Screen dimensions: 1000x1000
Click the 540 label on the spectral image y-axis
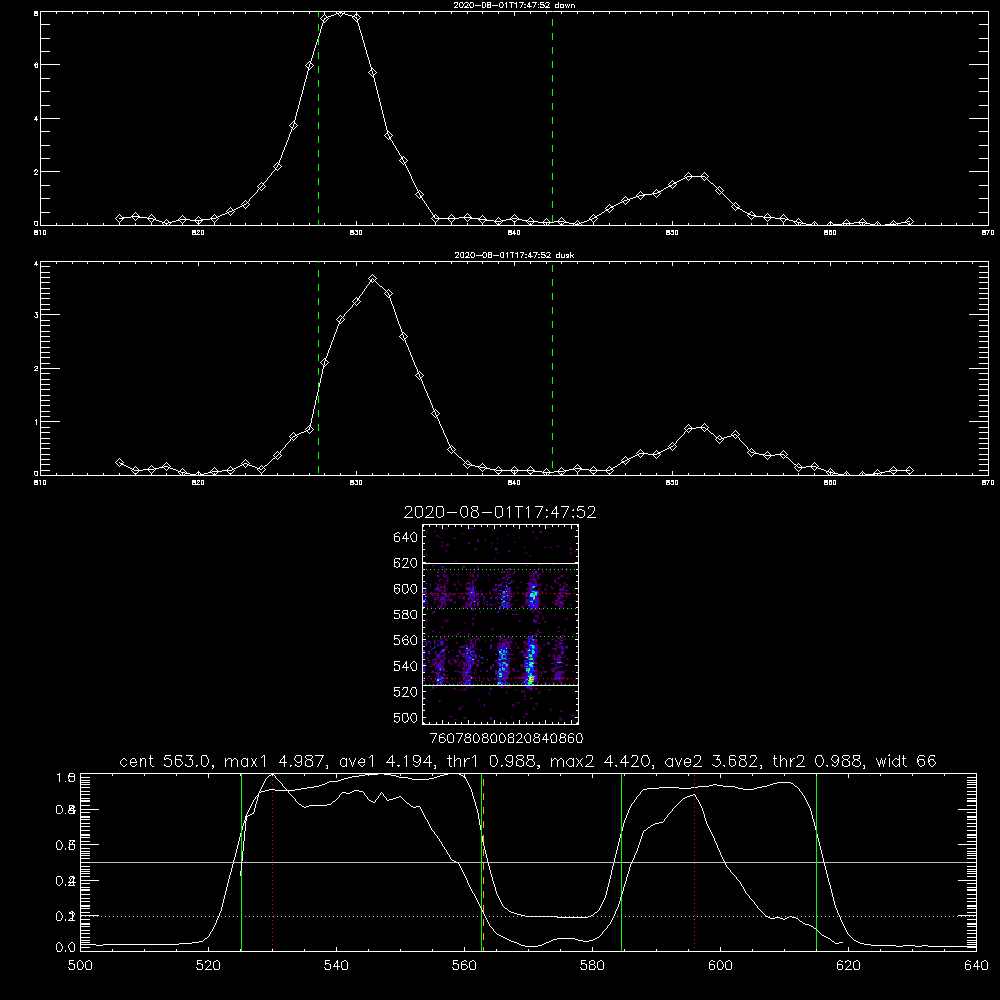click(x=406, y=666)
